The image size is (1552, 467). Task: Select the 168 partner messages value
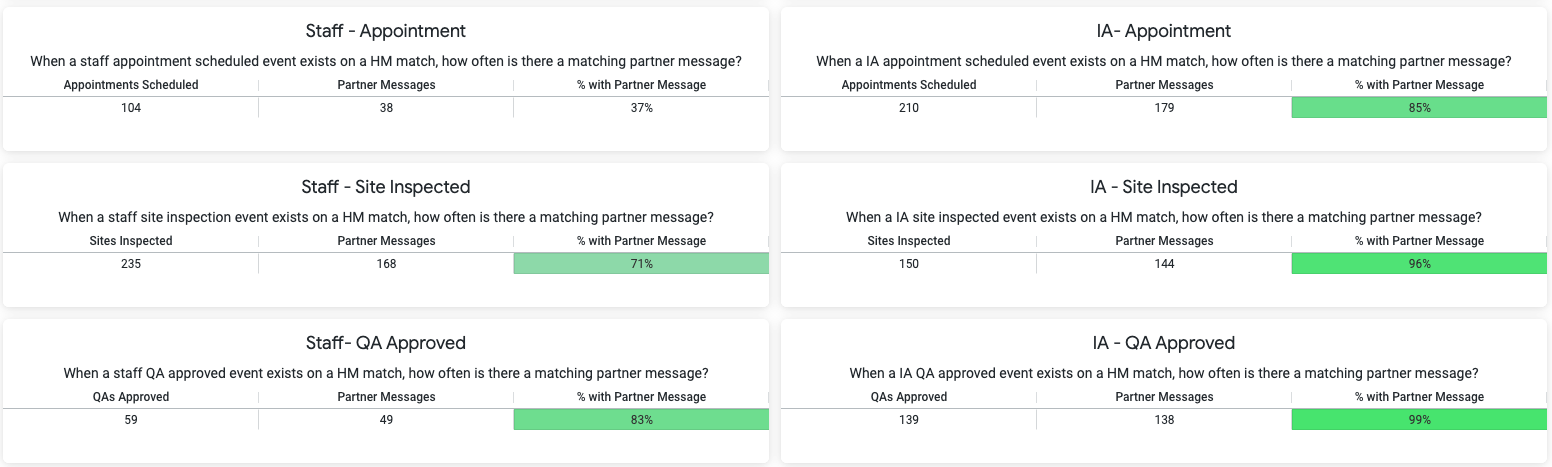pyautogui.click(x=386, y=264)
